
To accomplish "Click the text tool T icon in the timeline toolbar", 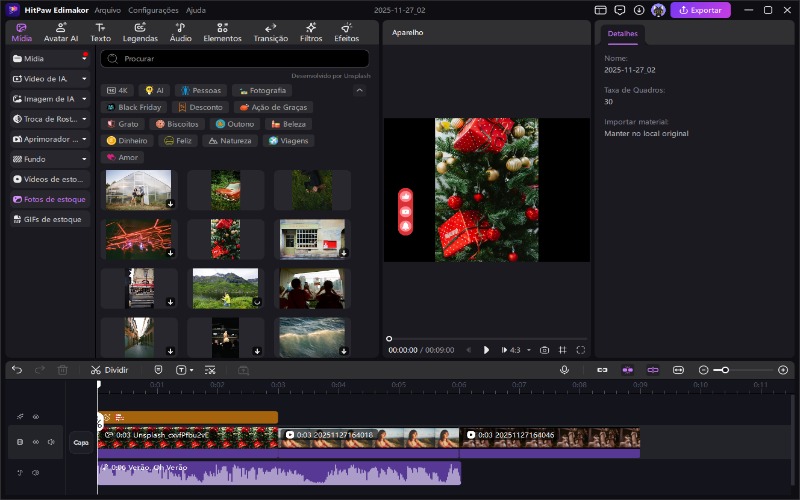I will pyautogui.click(x=181, y=370).
